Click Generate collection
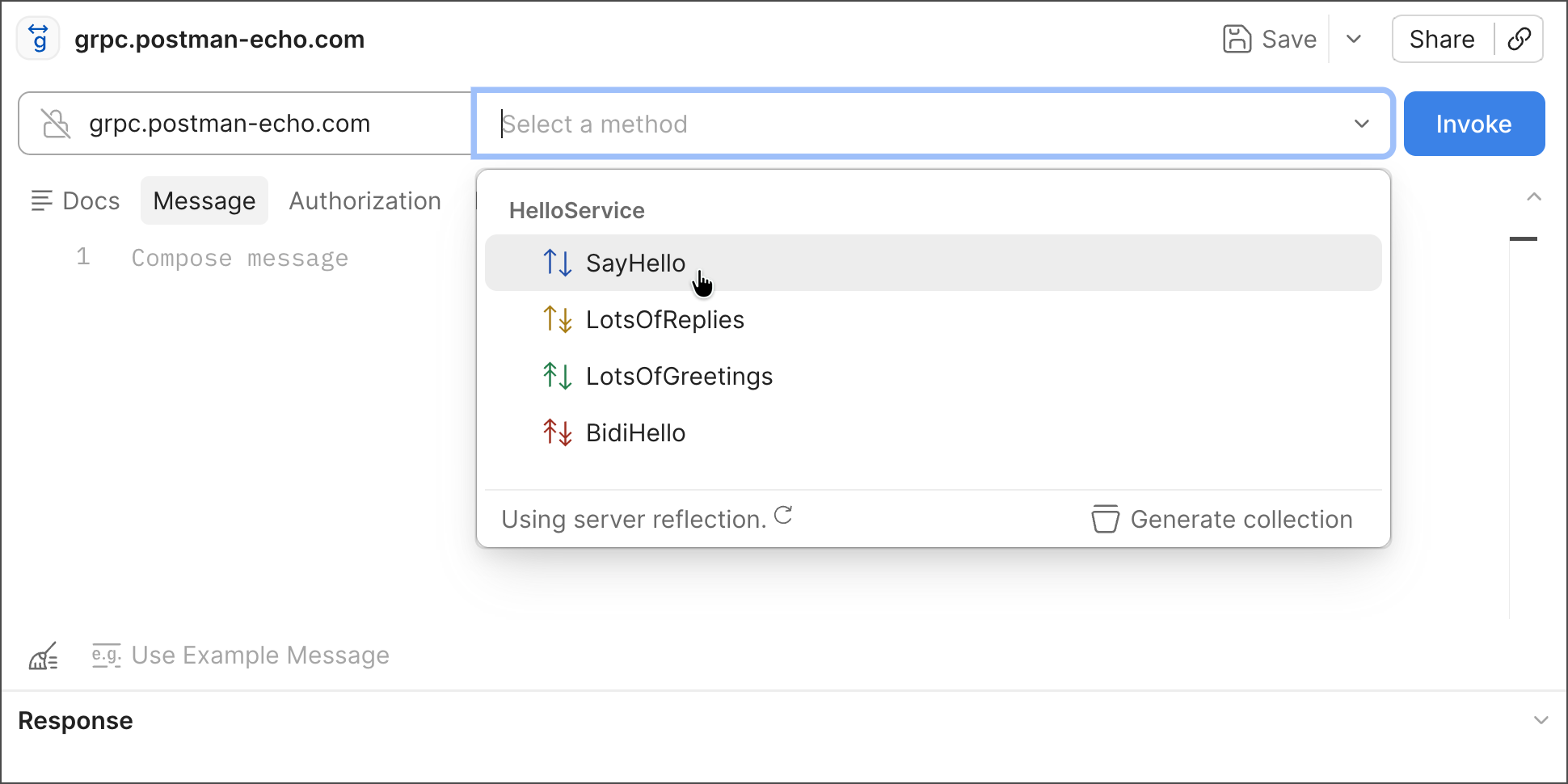The height and width of the screenshot is (784, 1568). click(1222, 519)
